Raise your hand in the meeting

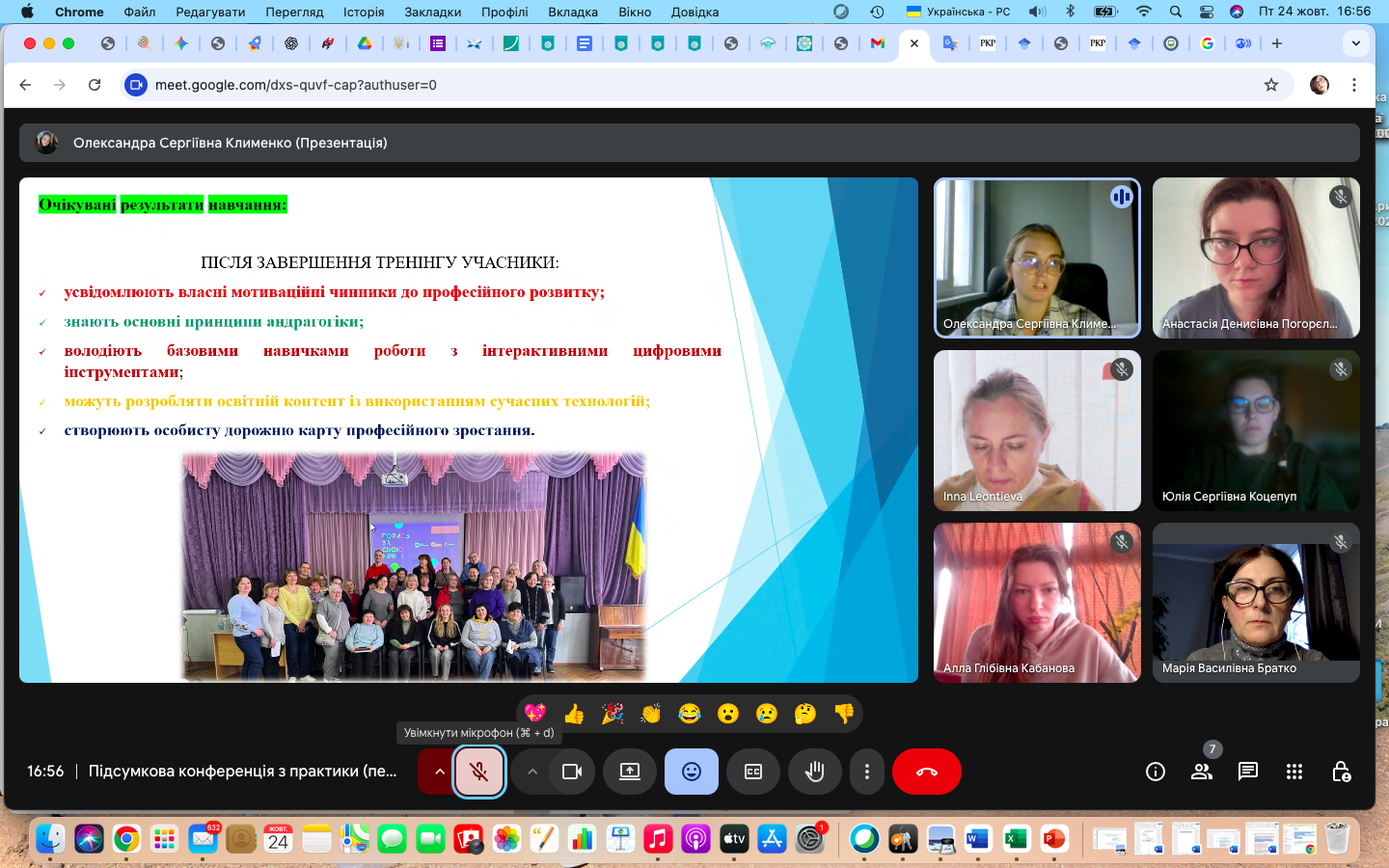(815, 772)
